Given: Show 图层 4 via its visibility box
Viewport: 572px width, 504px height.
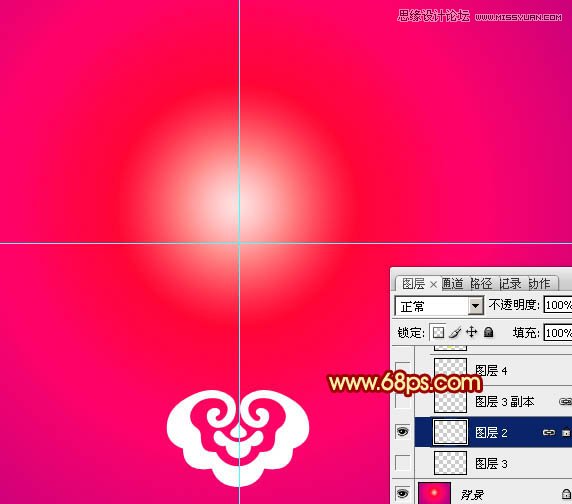Looking at the screenshot, I should 402,370.
